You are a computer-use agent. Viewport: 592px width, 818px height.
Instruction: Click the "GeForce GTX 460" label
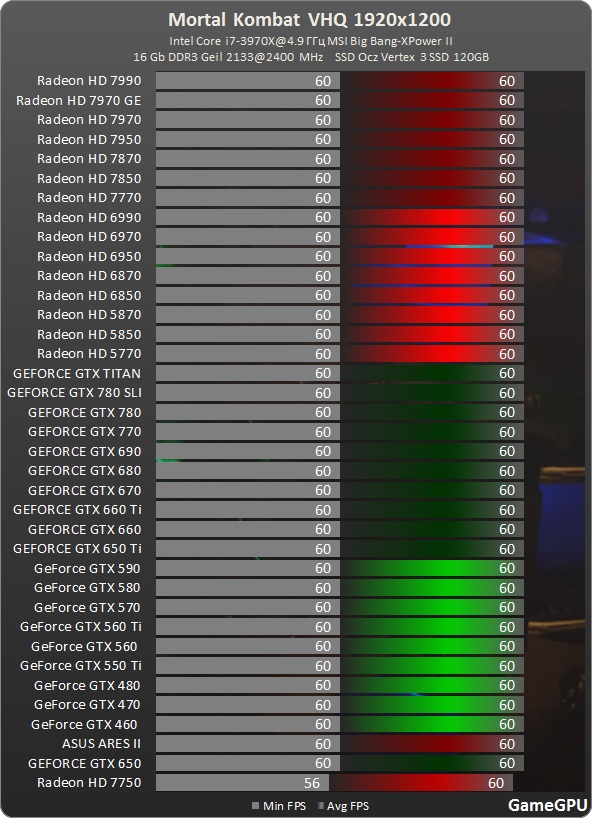pyautogui.click(x=84, y=724)
